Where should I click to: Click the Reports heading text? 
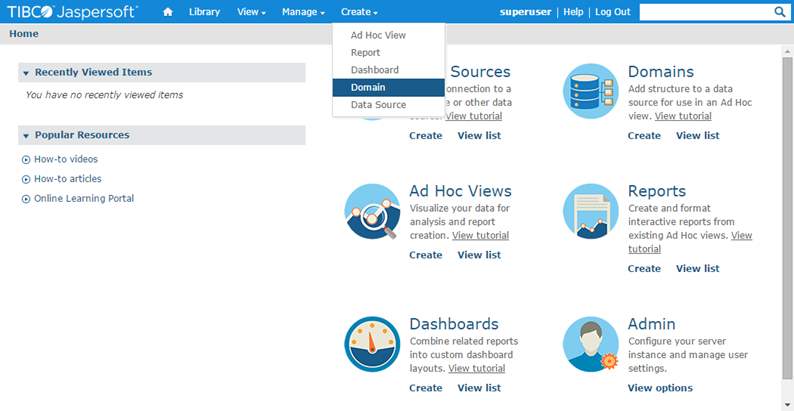tap(657, 191)
